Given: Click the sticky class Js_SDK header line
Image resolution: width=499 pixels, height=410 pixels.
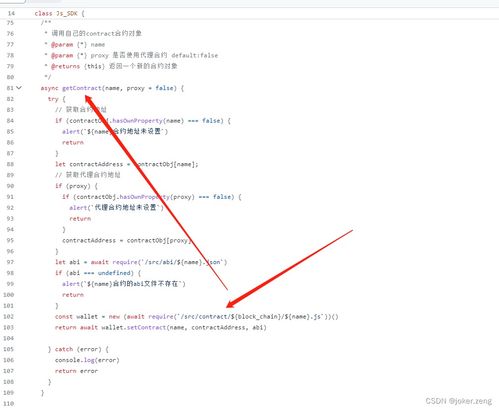Looking at the screenshot, I should tap(59, 14).
